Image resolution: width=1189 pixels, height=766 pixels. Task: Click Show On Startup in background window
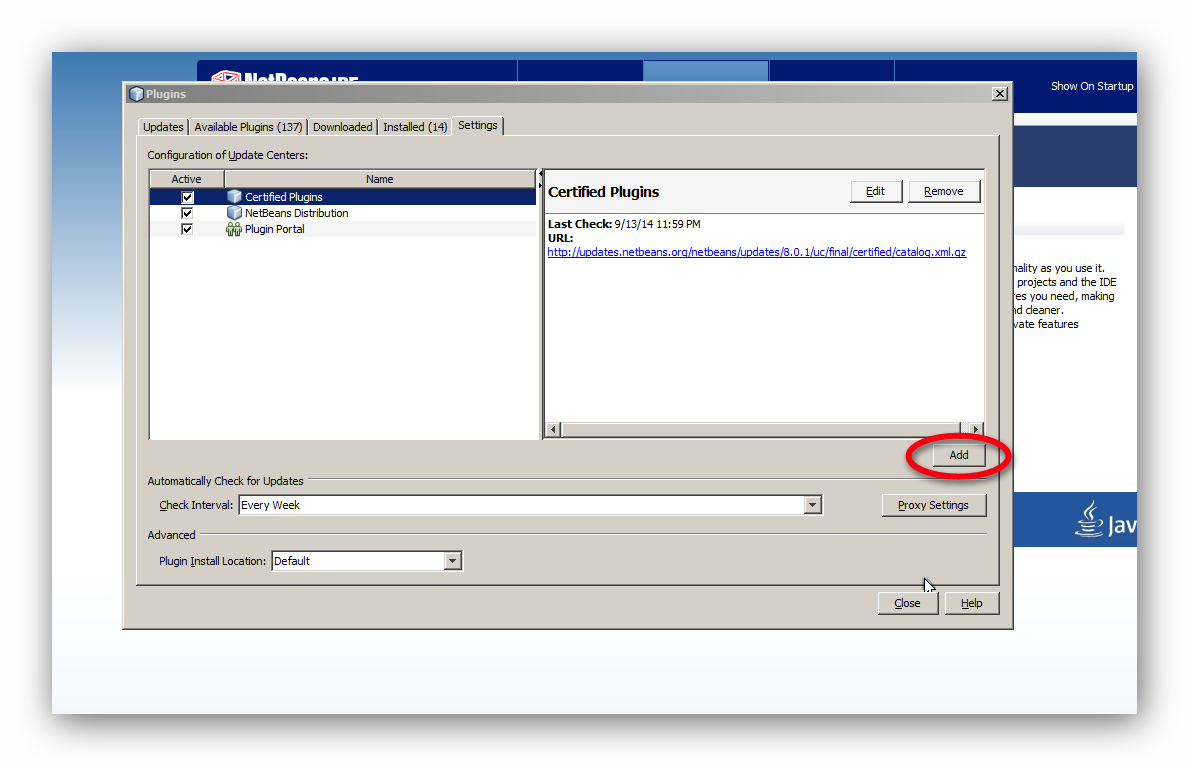[1092, 86]
